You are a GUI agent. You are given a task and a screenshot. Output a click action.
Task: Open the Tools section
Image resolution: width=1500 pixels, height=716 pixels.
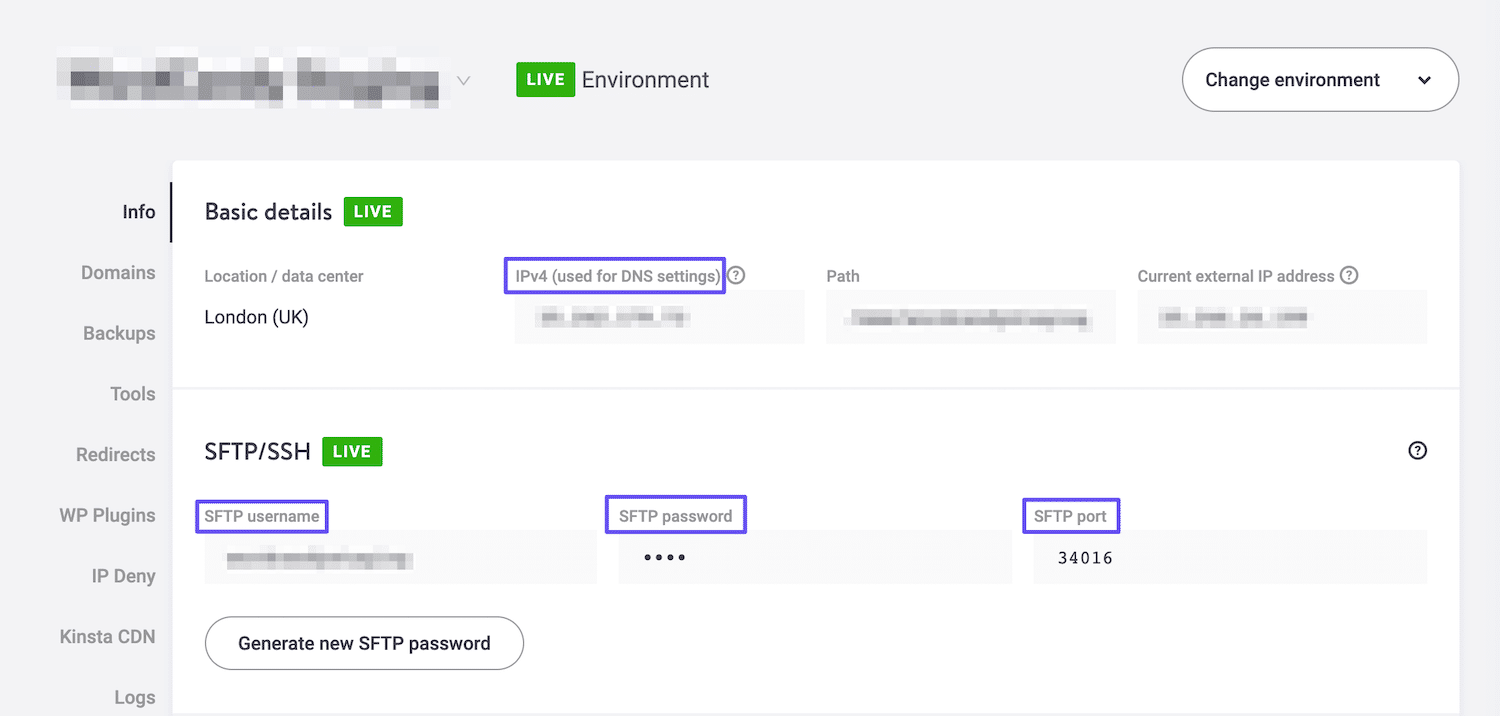point(133,394)
